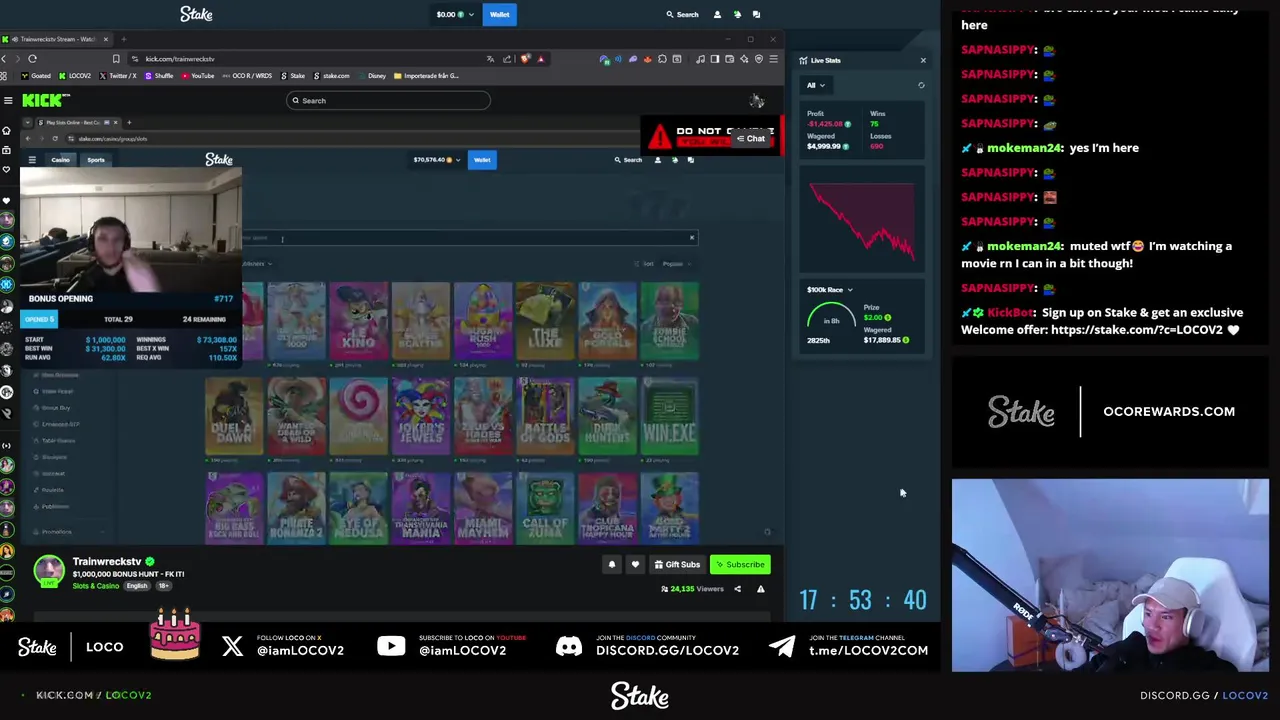Toggle stream notifications bell
The width and height of the screenshot is (1280, 720).
pos(612,565)
